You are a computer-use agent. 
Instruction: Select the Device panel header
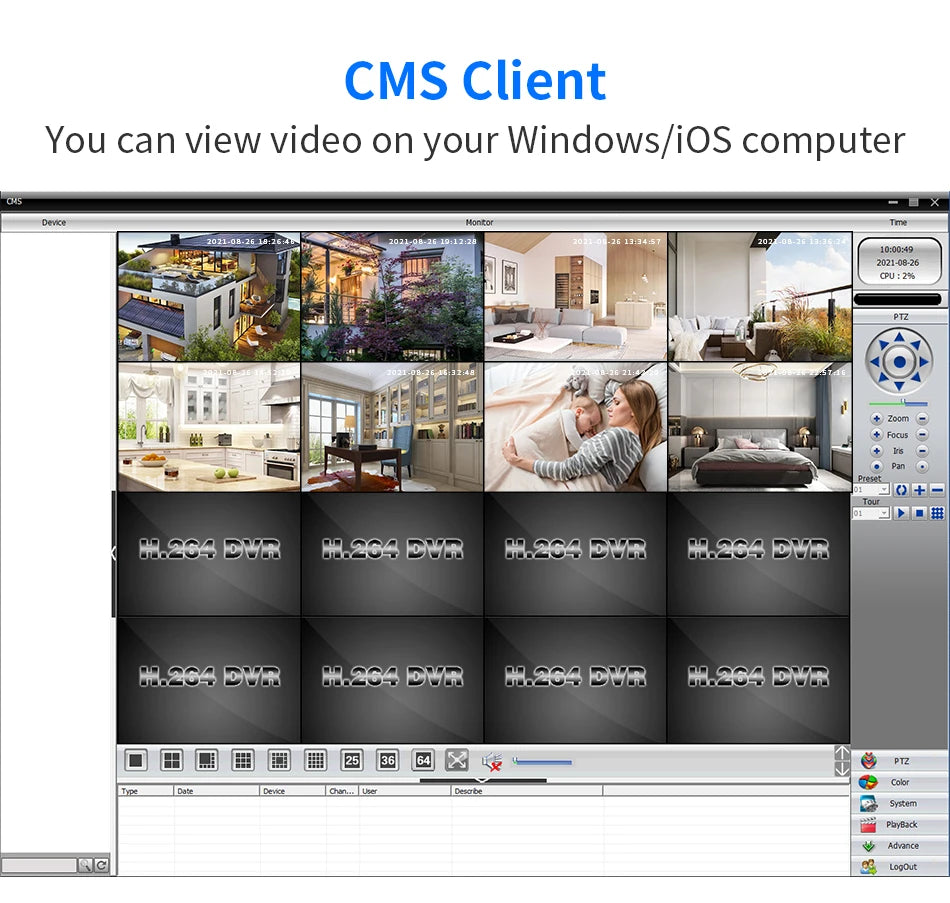tap(54, 222)
